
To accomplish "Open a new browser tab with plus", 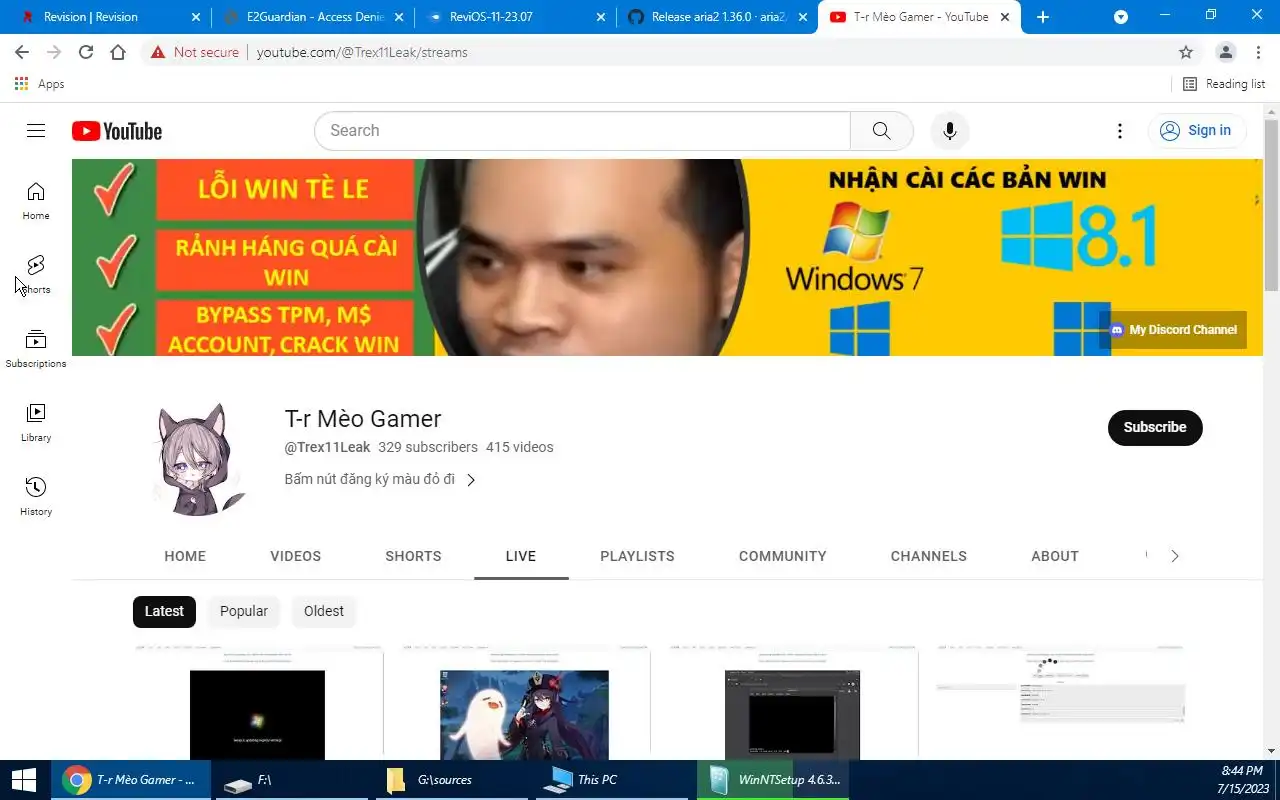I will 1043,17.
